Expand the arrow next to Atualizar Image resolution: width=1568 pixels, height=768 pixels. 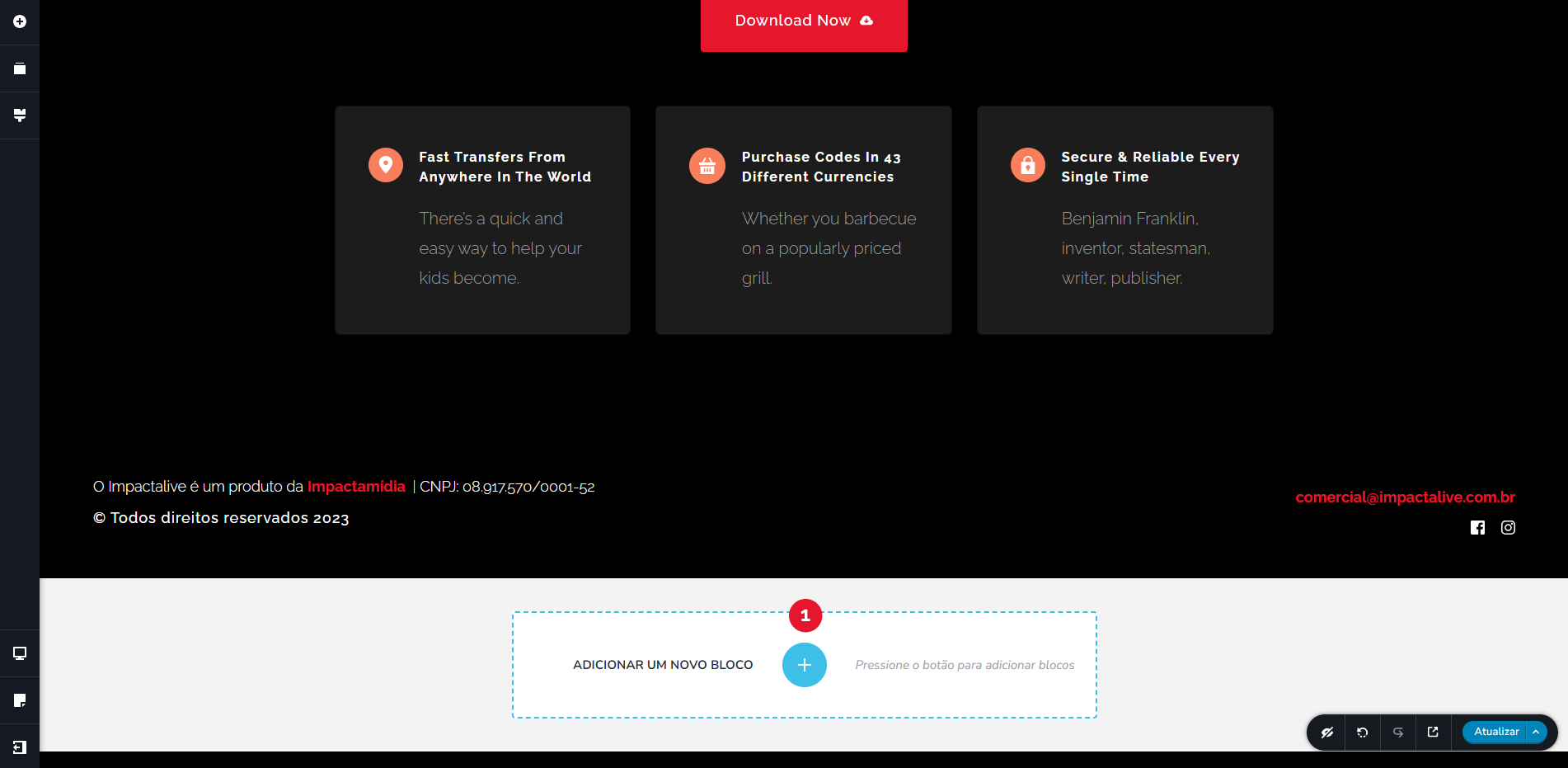pyautogui.click(x=1536, y=732)
